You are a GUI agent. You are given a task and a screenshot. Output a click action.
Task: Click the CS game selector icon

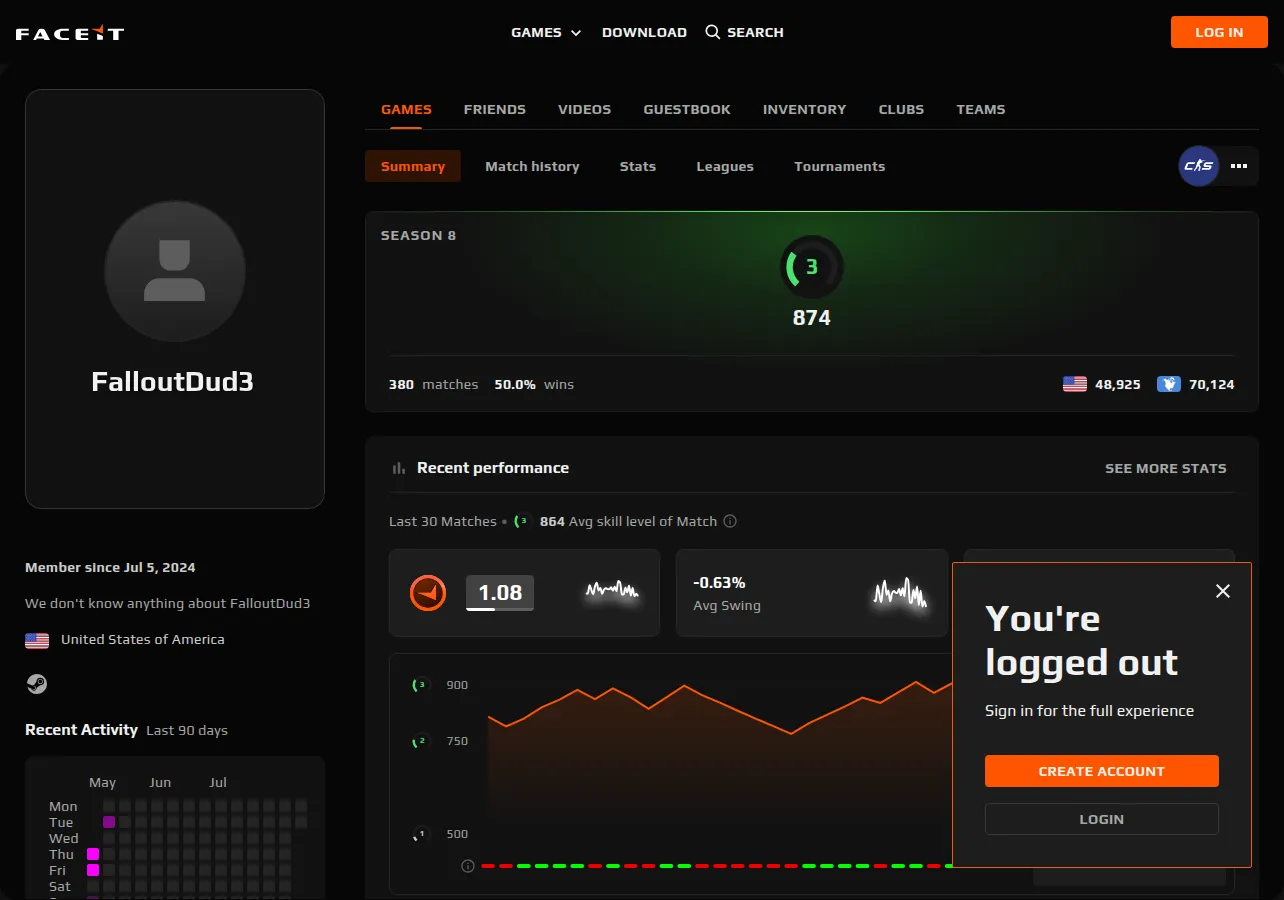[x=1199, y=166]
